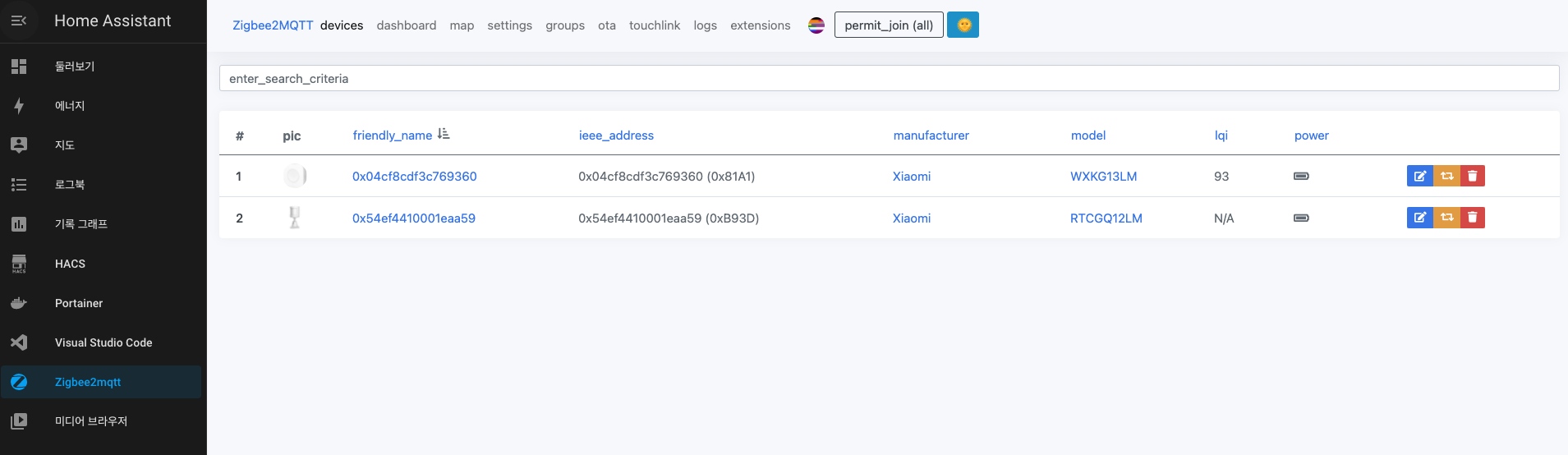The width and height of the screenshot is (1568, 455).
Task: Open the groups tab
Action: 565,25
